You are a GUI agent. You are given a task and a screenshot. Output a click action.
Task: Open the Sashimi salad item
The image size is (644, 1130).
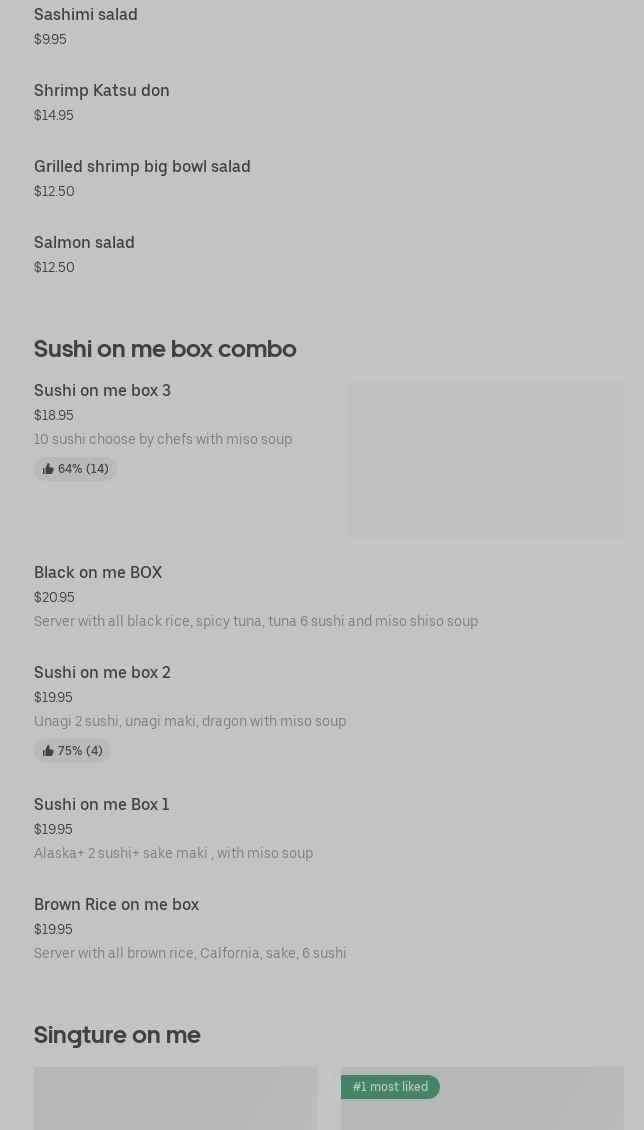[x=86, y=15]
